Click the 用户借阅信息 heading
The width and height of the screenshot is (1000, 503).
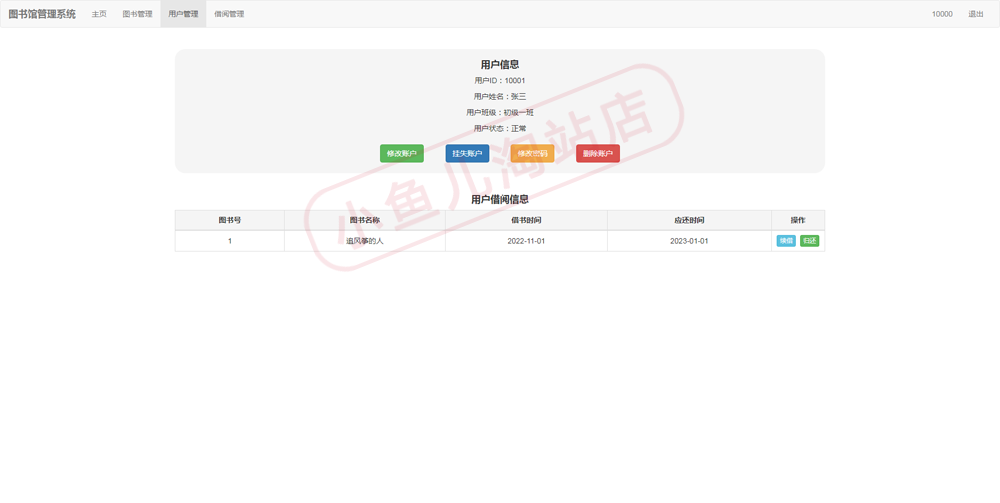[500, 199]
